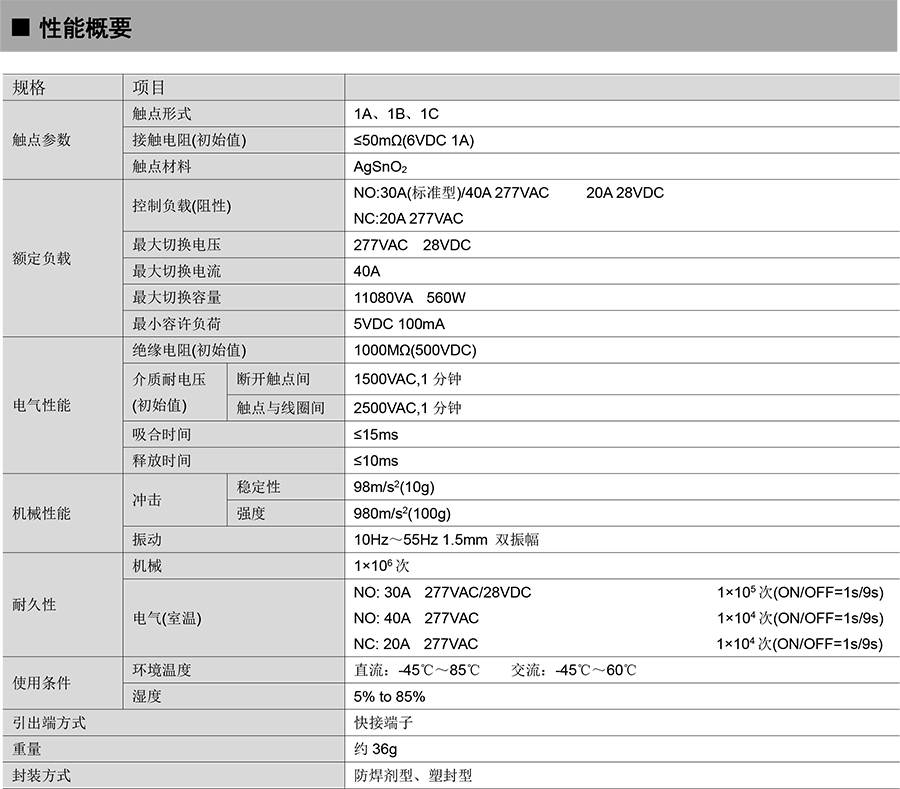Image resolution: width=900 pixels, height=789 pixels.
Task: Click the 振动 row label
Action: point(147,539)
